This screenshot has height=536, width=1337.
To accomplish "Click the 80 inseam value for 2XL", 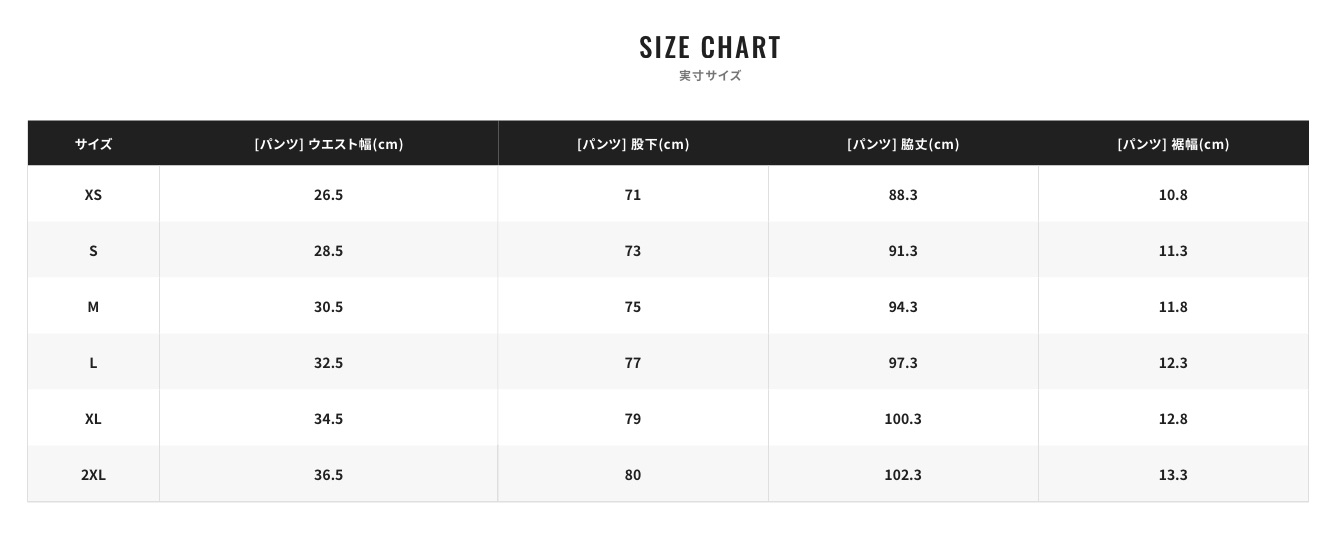I will (x=633, y=475).
